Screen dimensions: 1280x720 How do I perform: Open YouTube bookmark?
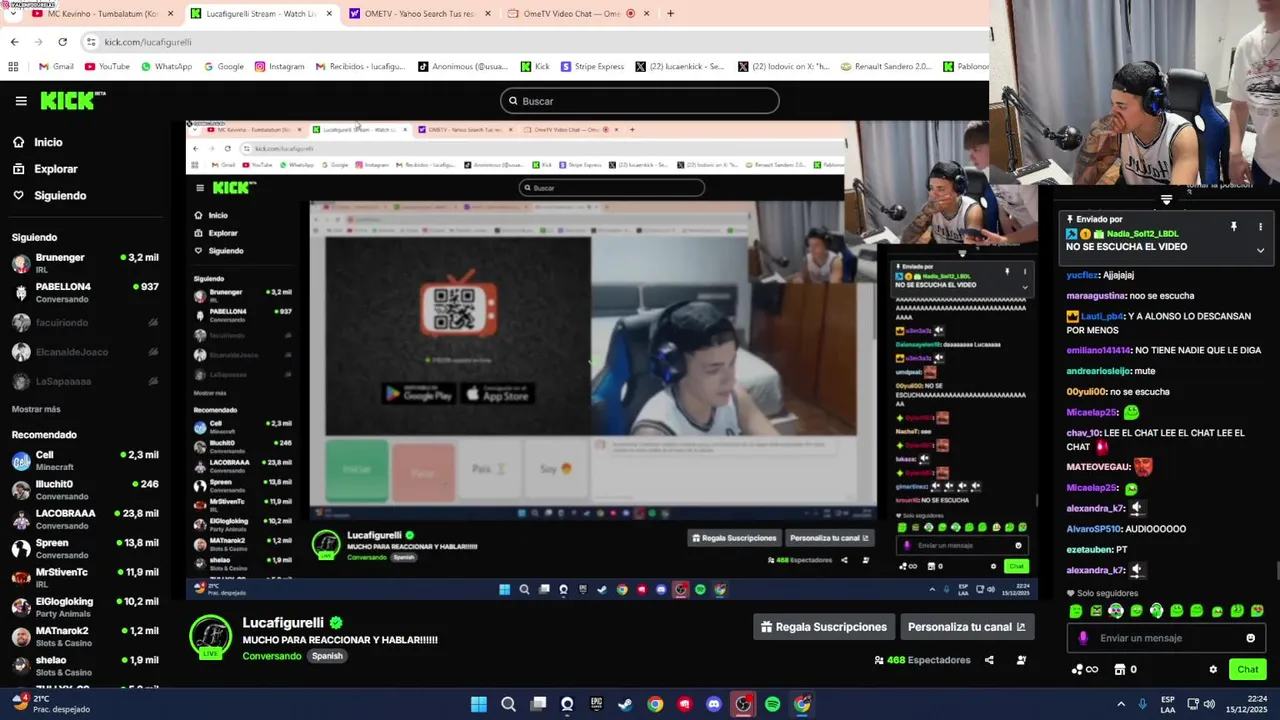[x=107, y=67]
